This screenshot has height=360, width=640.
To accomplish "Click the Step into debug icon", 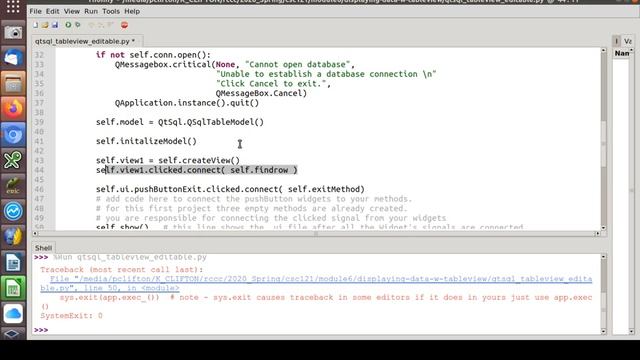I will coord(100,25).
